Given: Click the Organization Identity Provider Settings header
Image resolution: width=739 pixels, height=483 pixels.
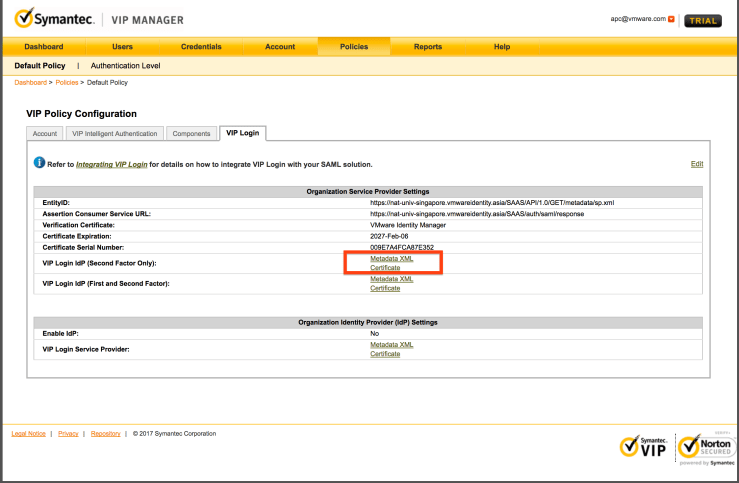Looking at the screenshot, I should pos(368,322).
